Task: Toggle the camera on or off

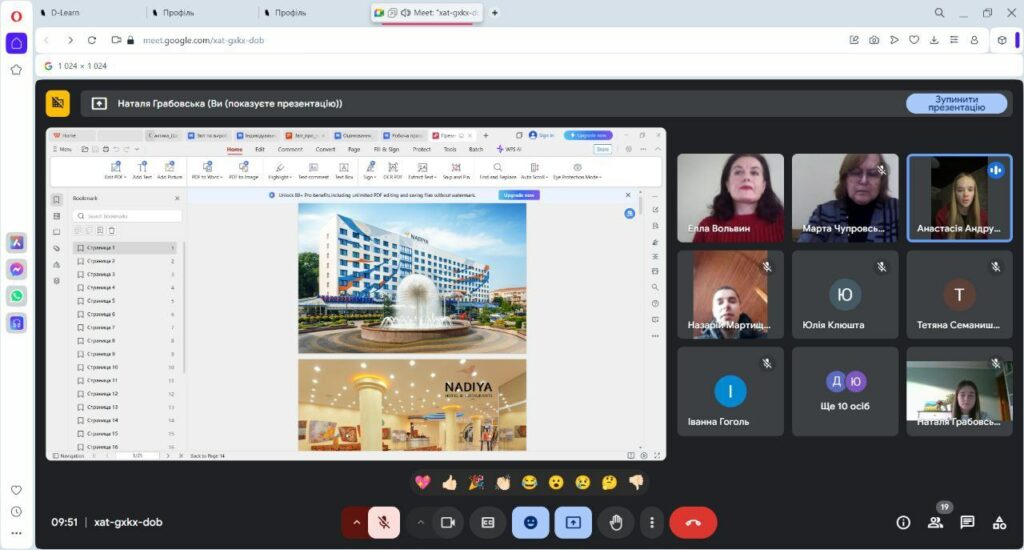Action: [x=448, y=522]
